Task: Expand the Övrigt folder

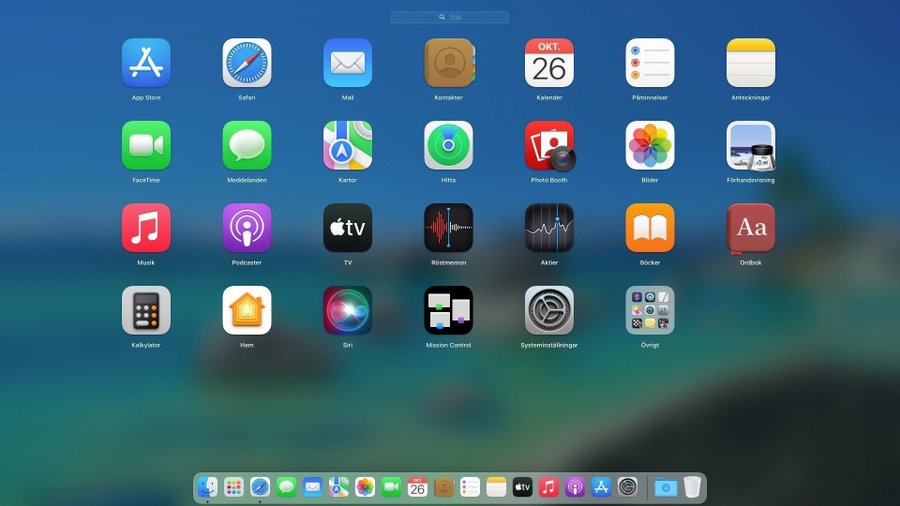Action: point(650,310)
